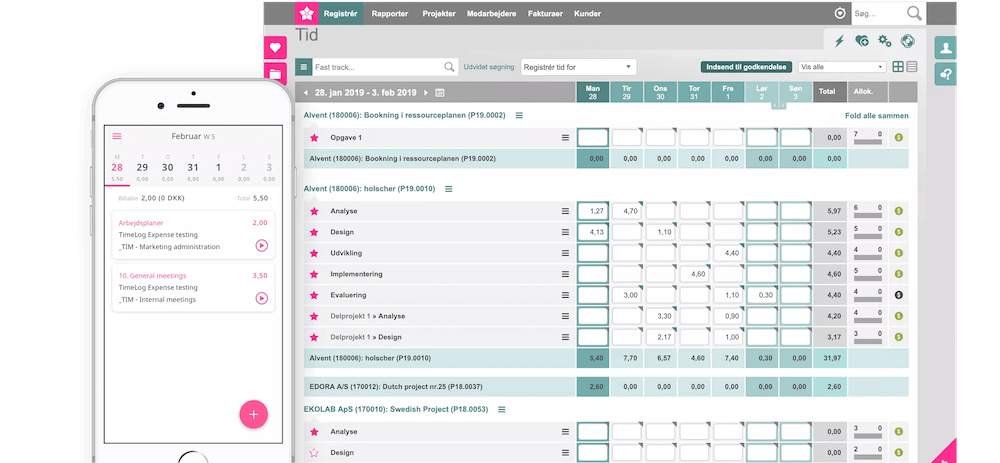The width and height of the screenshot is (1000, 463).
Task: Open the stopwatch timer icon in top bar
Action: (840, 14)
